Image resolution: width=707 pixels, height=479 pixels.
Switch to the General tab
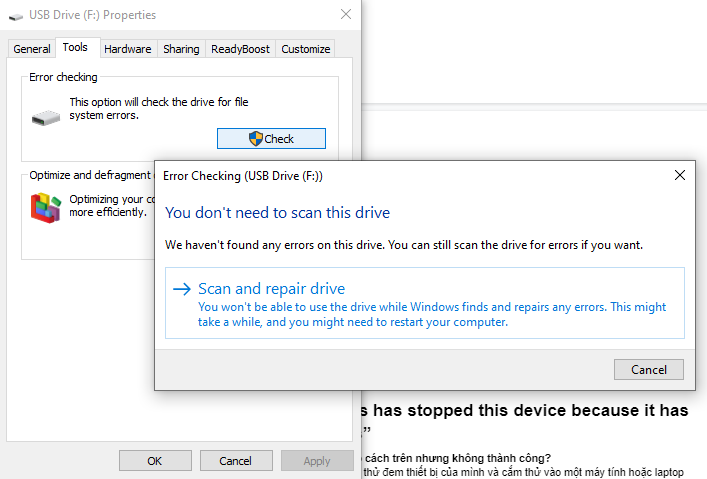click(32, 49)
